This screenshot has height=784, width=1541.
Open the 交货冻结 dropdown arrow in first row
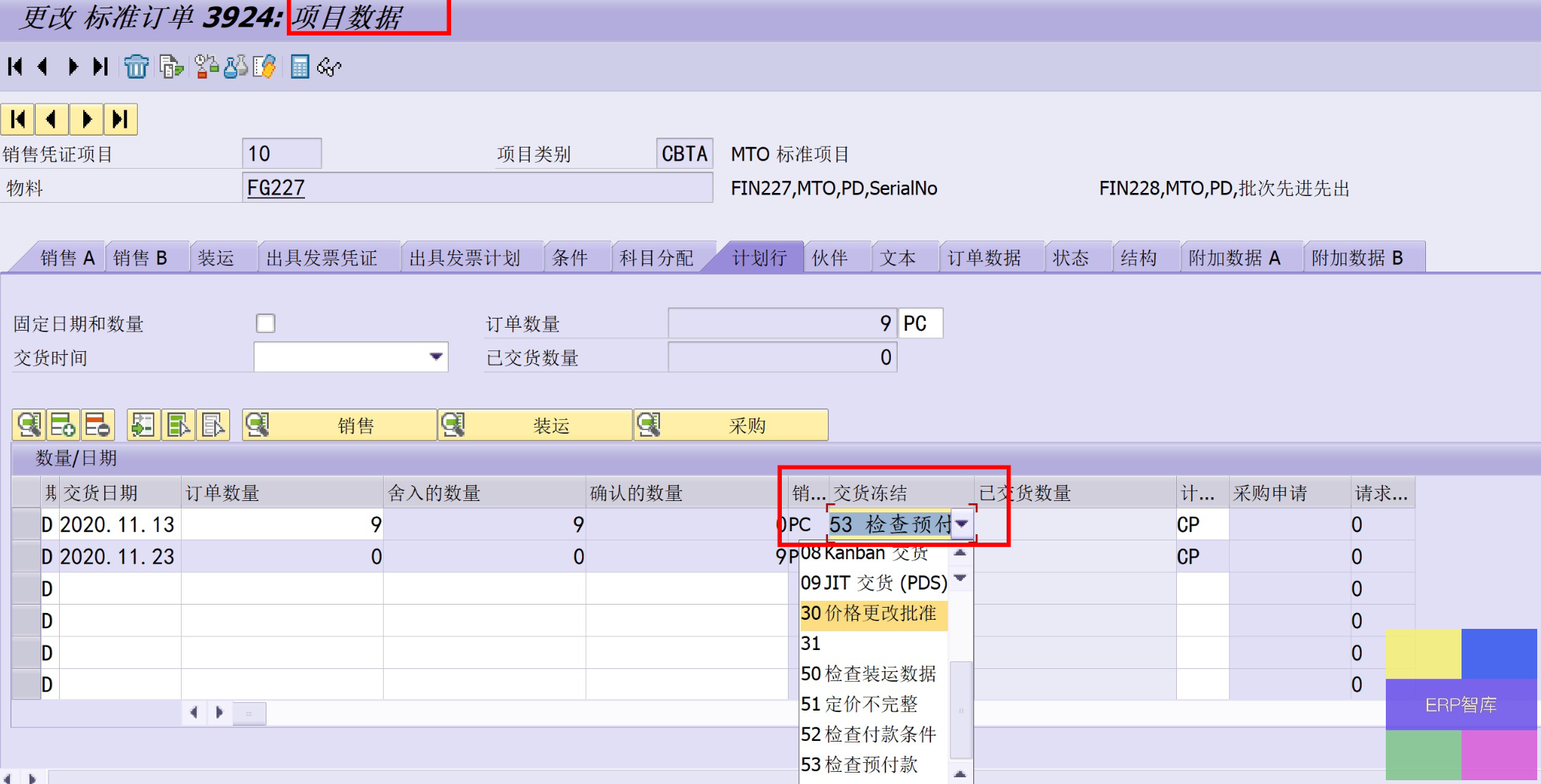pyautogui.click(x=962, y=524)
